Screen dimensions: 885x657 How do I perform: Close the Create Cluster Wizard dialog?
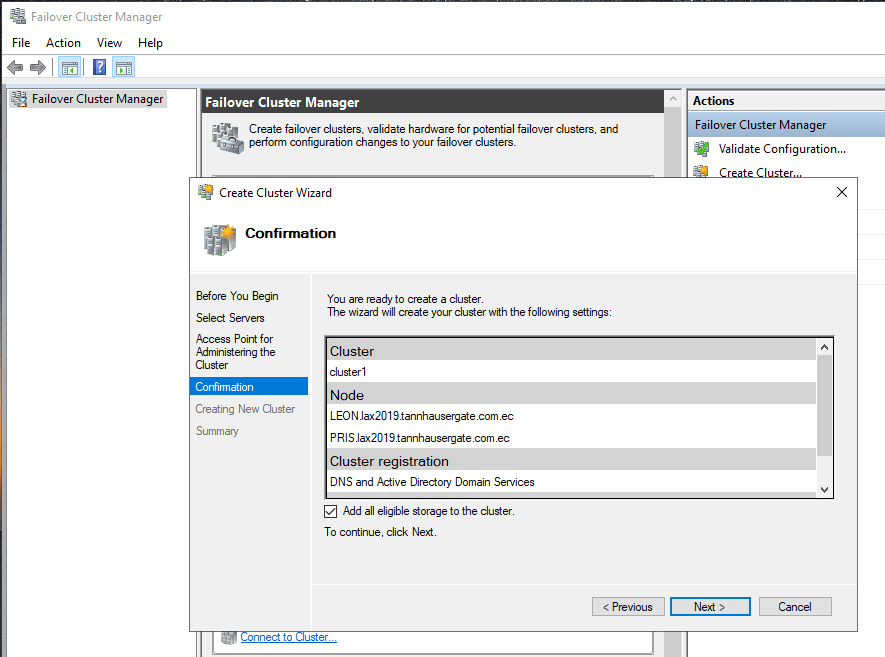point(841,192)
